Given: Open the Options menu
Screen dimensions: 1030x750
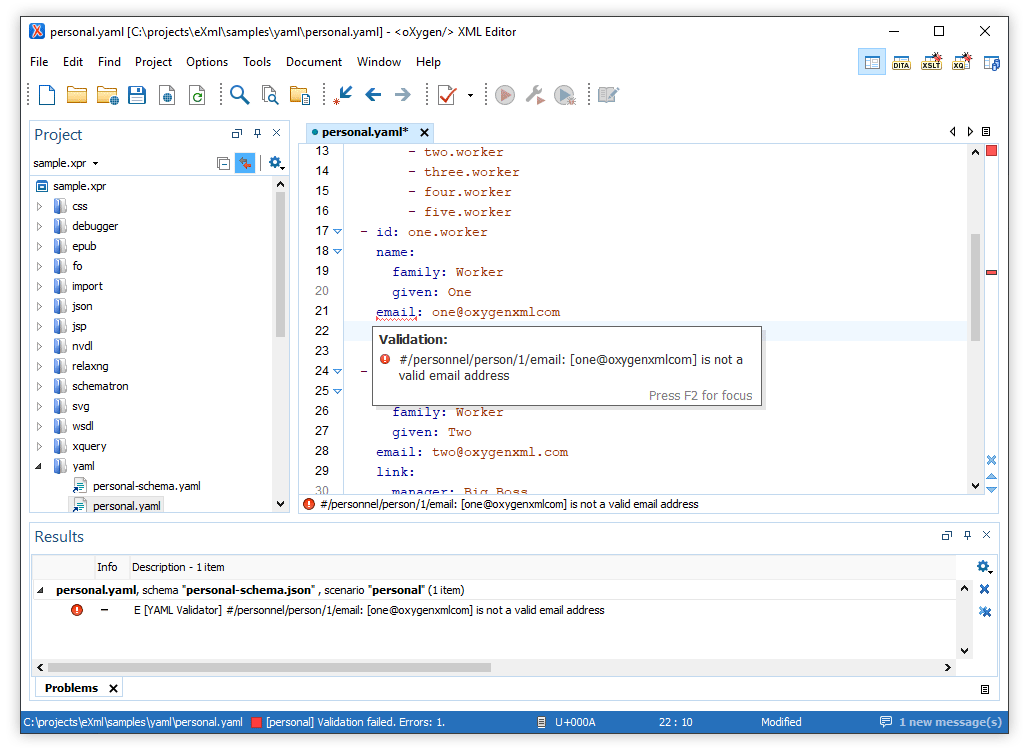Looking at the screenshot, I should coord(207,62).
